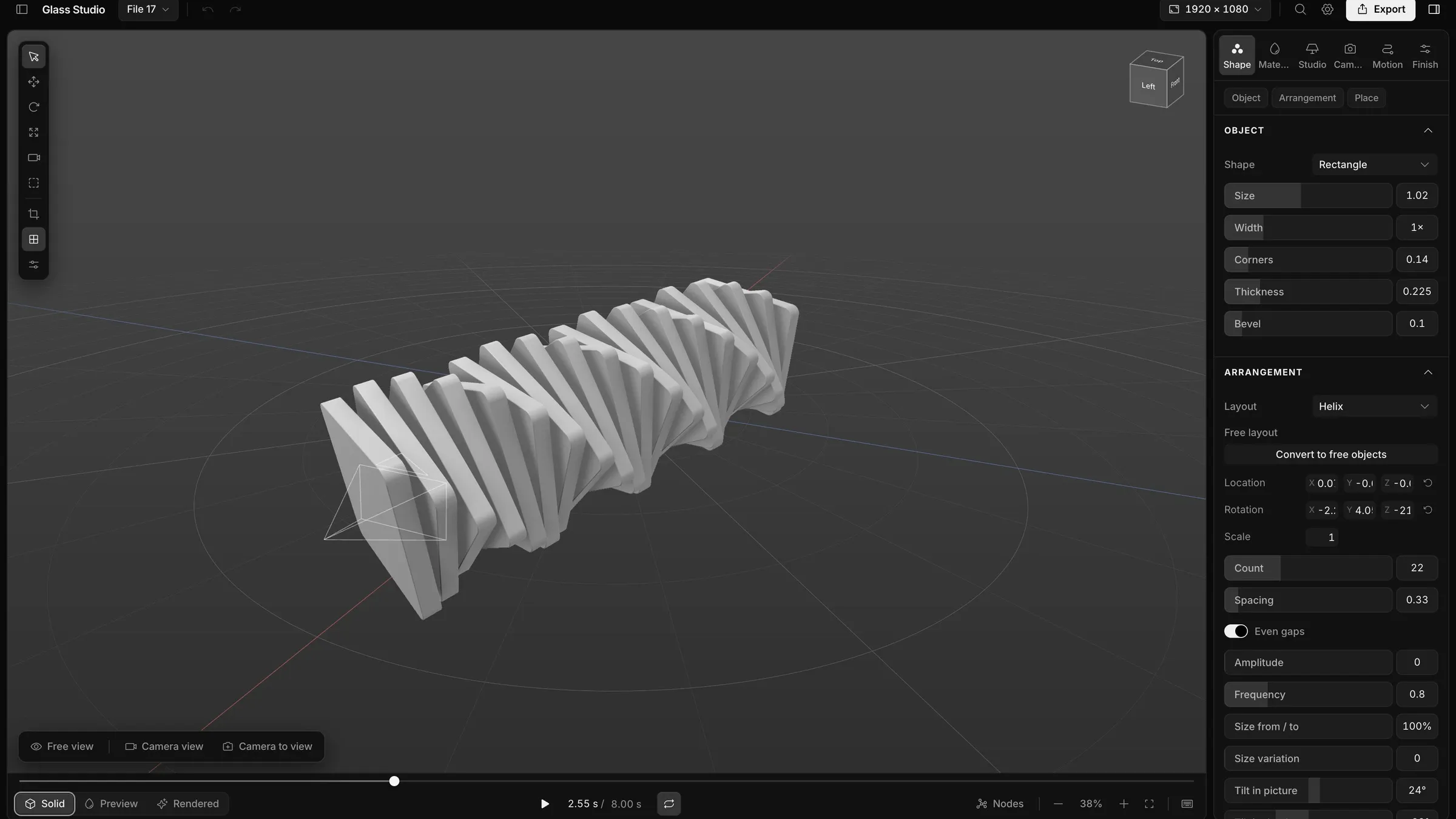The height and width of the screenshot is (819, 1456).
Task: Switch viewport shading to Rendered
Action: click(187, 804)
